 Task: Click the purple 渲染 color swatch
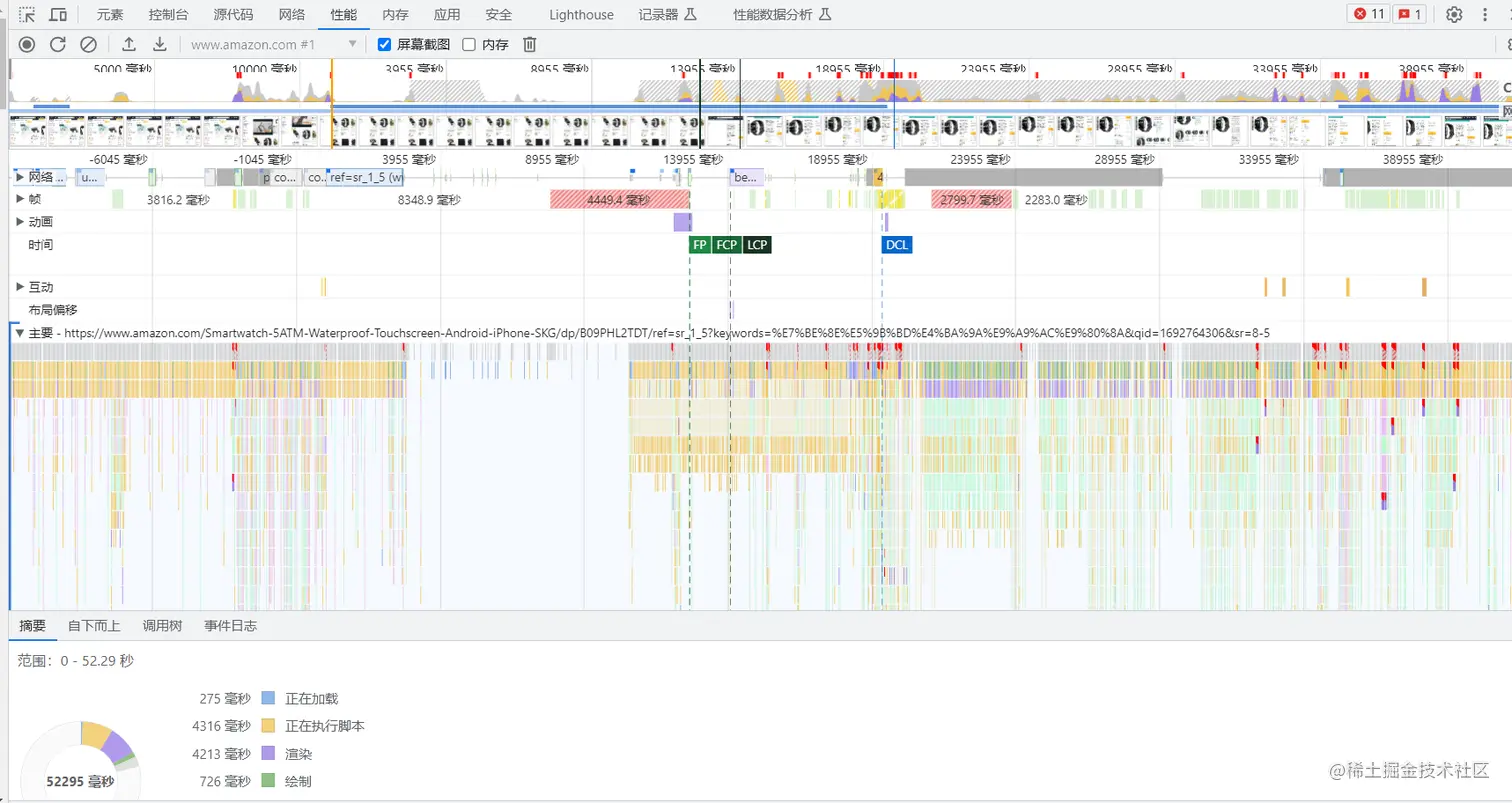pyautogui.click(x=267, y=754)
